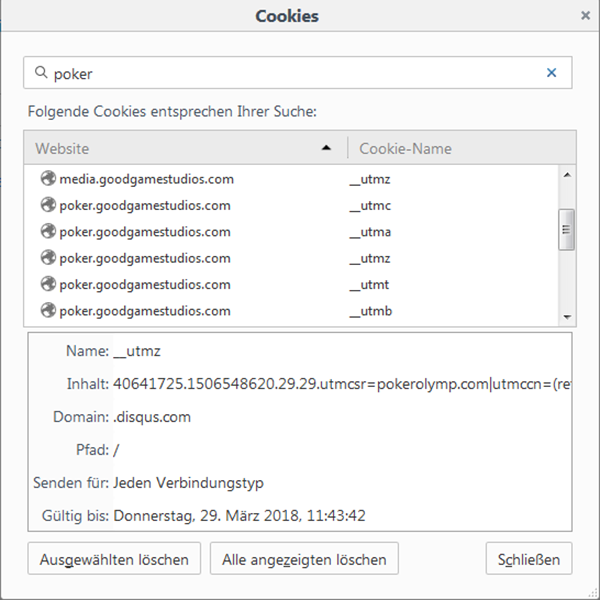The width and height of the screenshot is (600, 600).
Task: Click globe icon beside the __utma cookie
Action: [x=49, y=231]
